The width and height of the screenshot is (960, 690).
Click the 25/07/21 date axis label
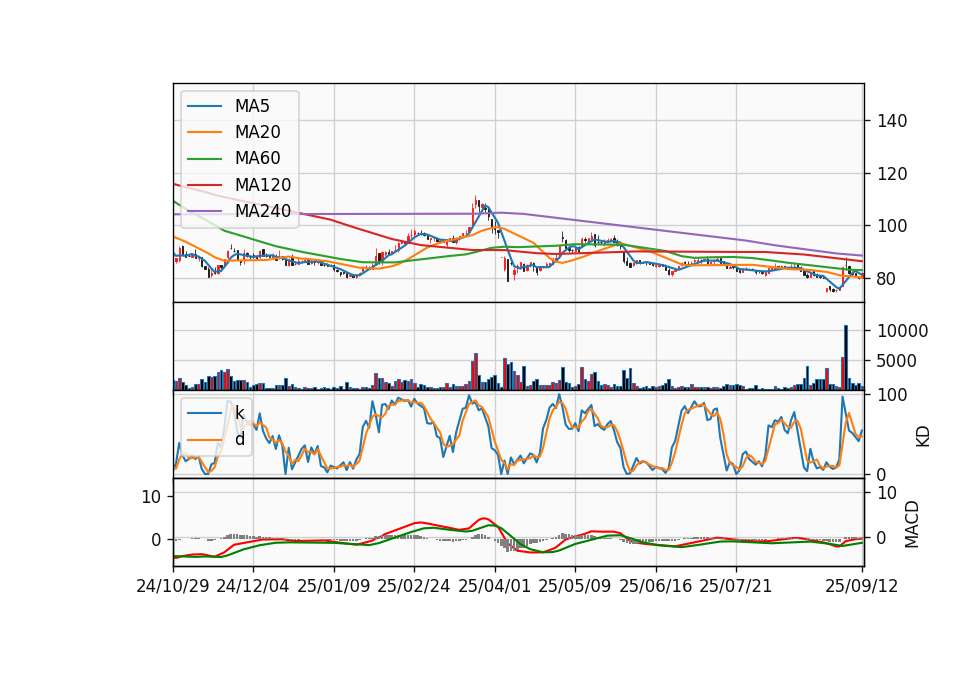click(735, 586)
